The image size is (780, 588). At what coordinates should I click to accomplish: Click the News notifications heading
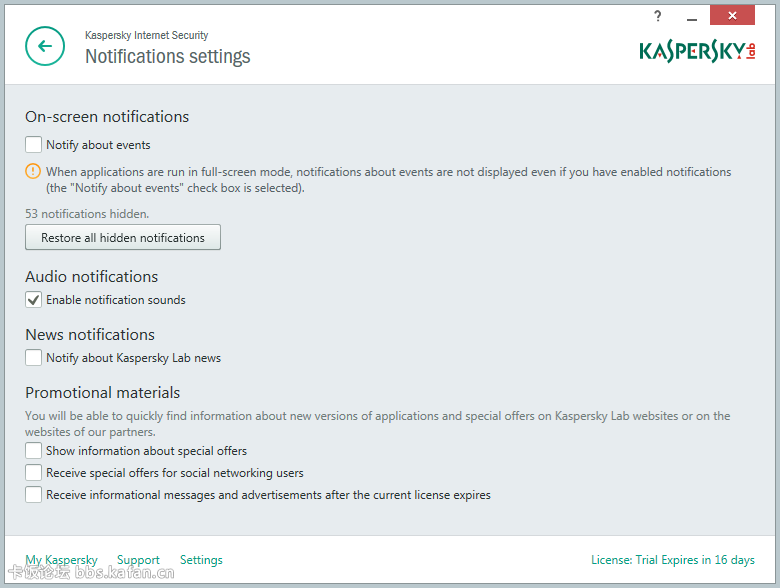pyautogui.click(x=90, y=335)
